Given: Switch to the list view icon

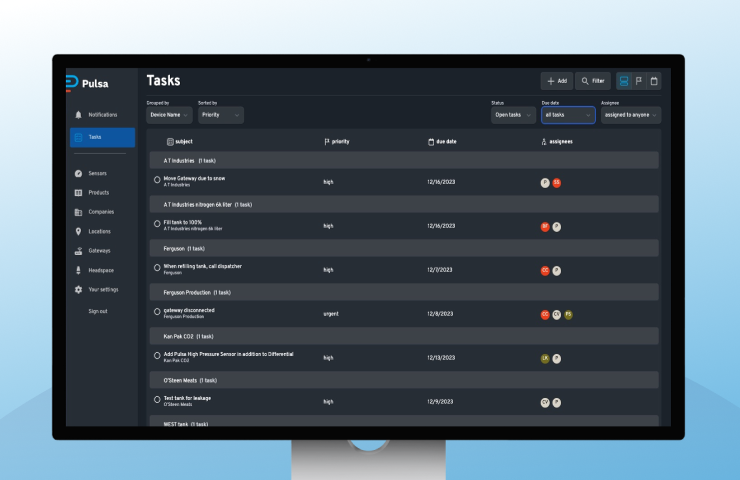Looking at the screenshot, I should coord(624,81).
